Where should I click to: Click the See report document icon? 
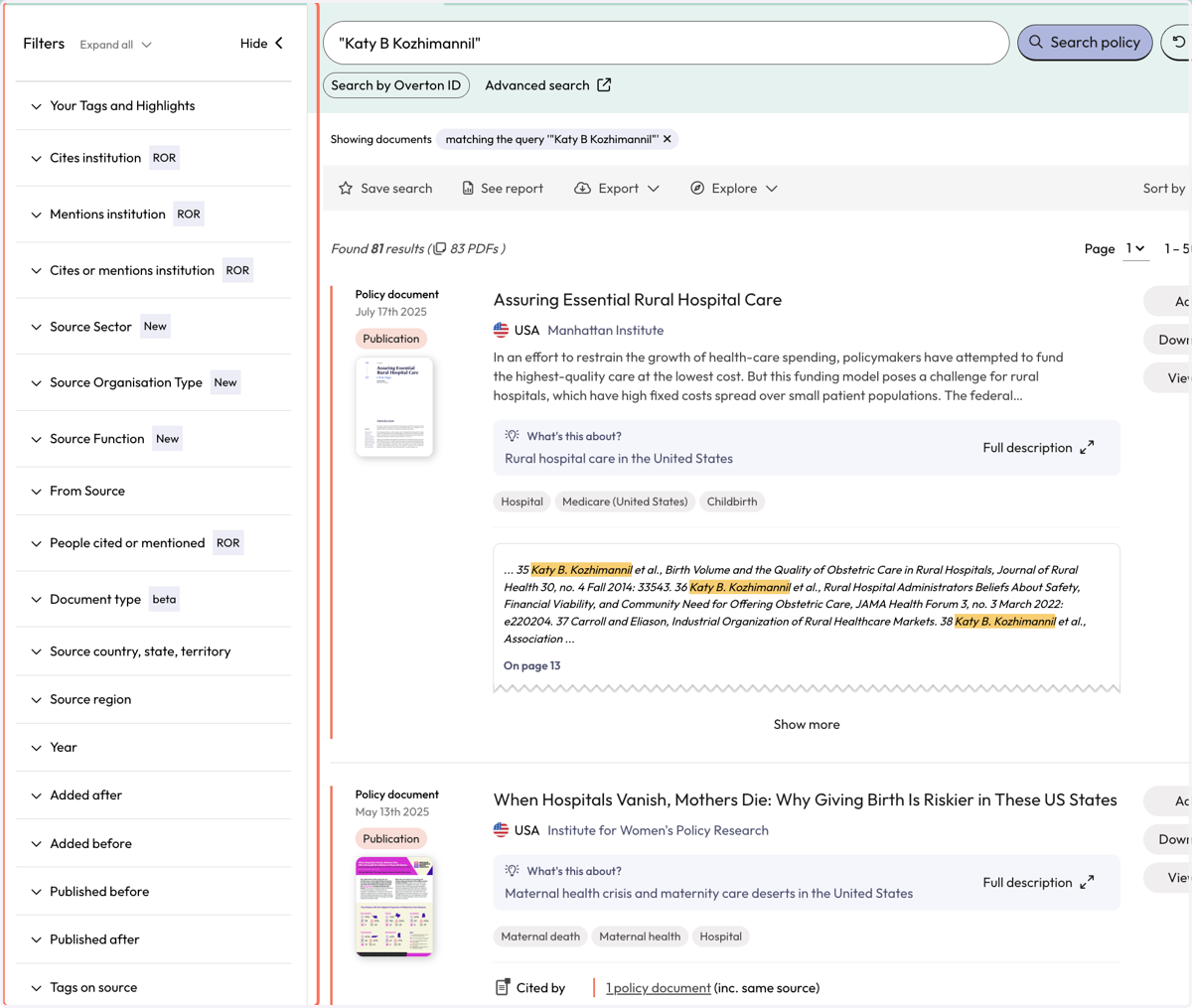pyautogui.click(x=468, y=188)
